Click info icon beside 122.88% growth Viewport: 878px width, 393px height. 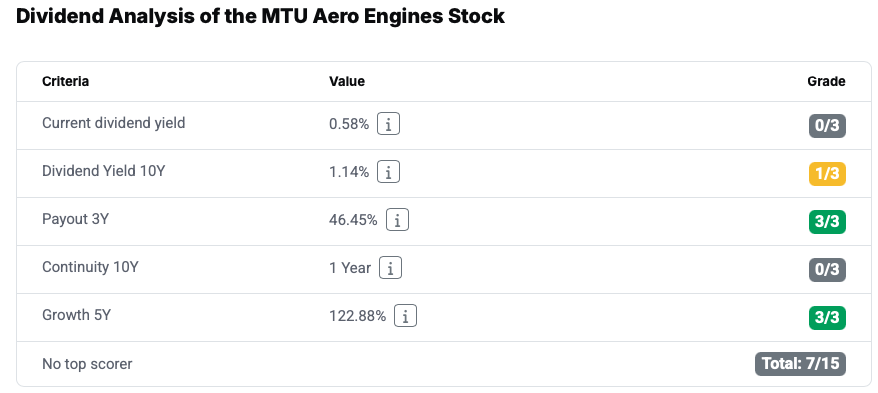[405, 316]
